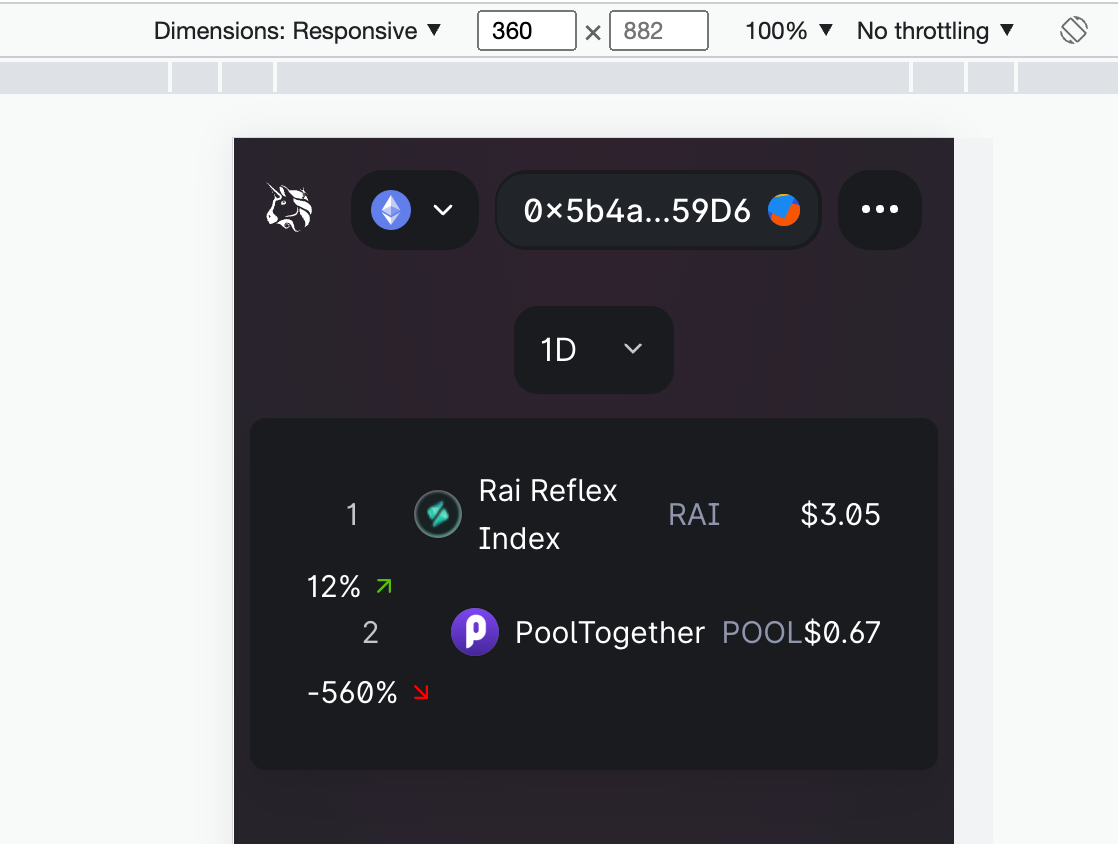Click the RAI ticker symbol
This screenshot has width=1118, height=844.
(x=694, y=515)
